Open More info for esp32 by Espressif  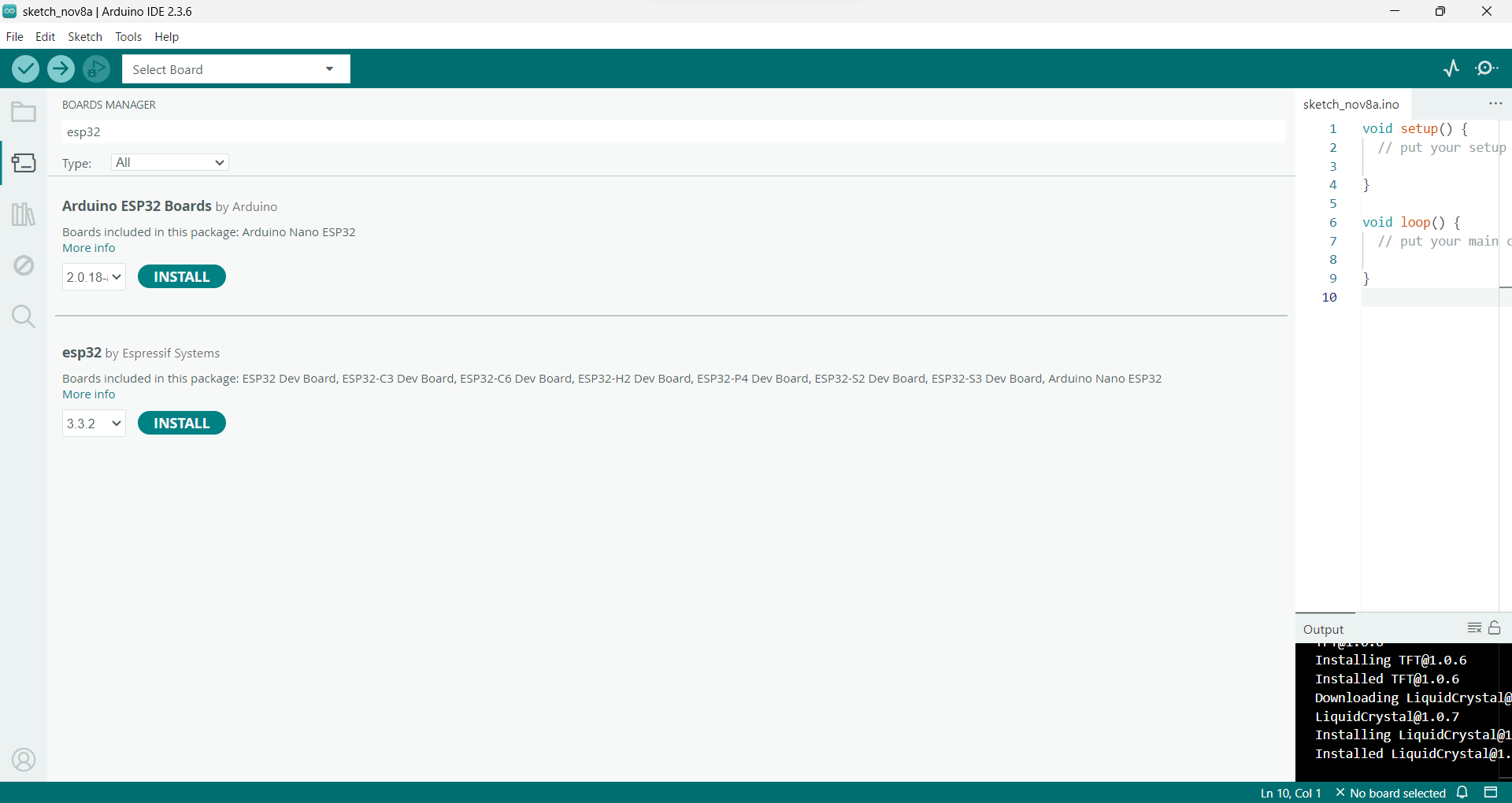point(89,394)
